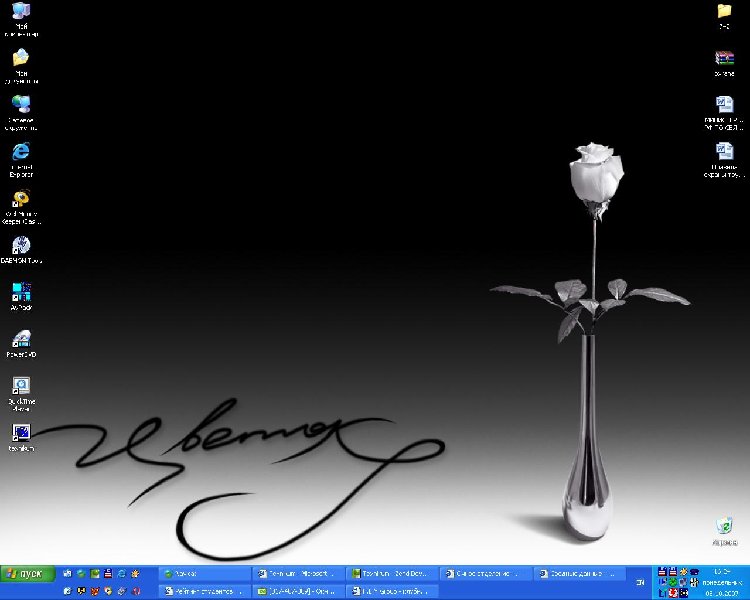Launch Internet Explorer from quick launch bar

tap(121, 573)
